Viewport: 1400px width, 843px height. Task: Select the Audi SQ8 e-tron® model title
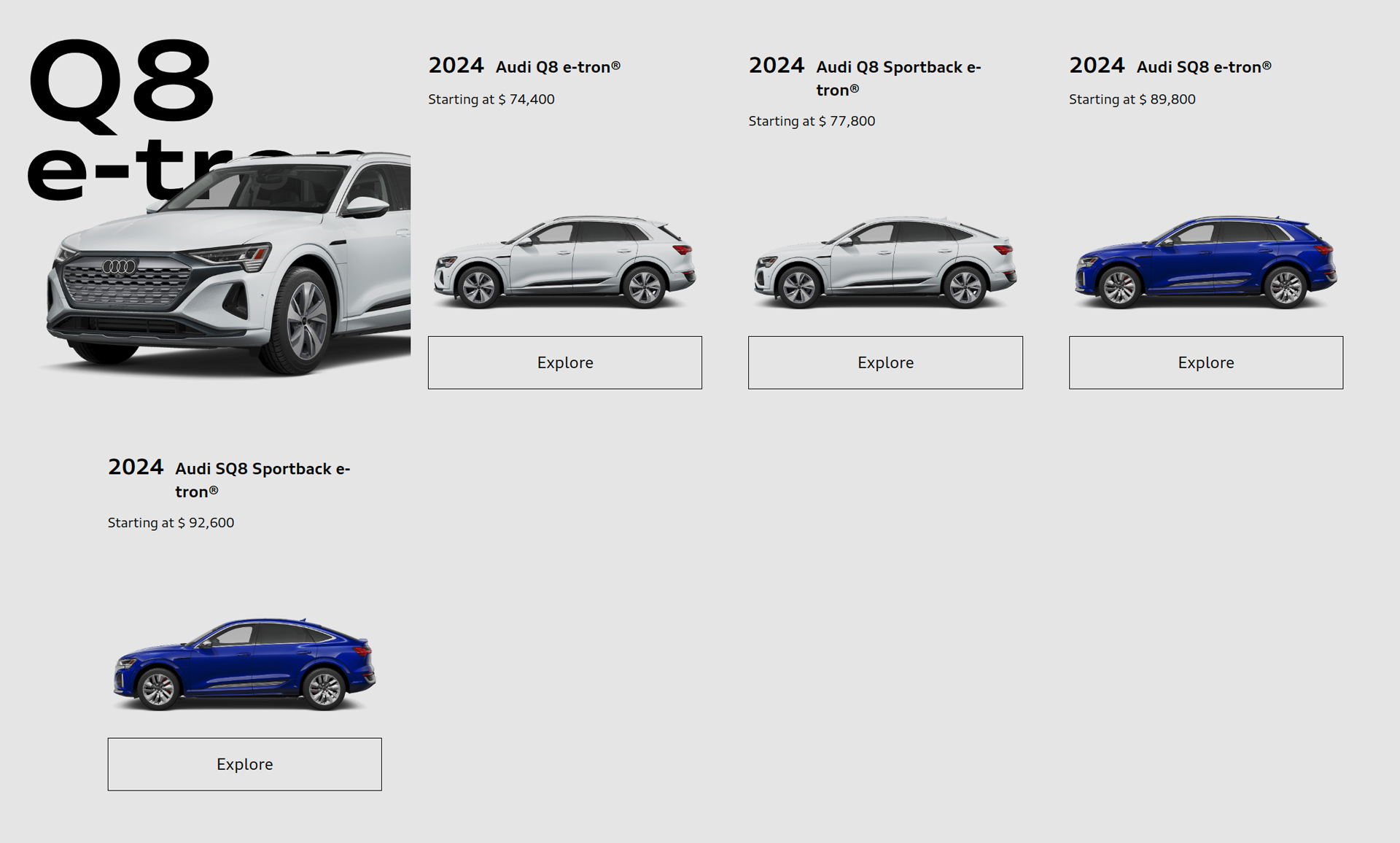coord(1204,67)
